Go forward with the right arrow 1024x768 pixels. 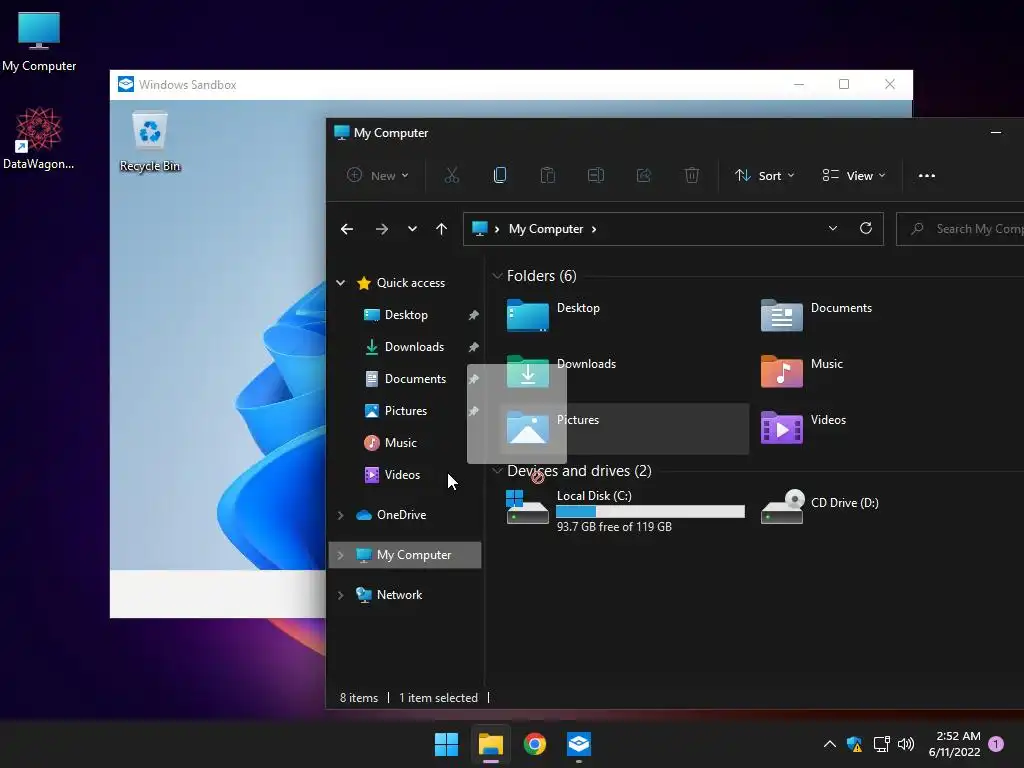coord(381,229)
